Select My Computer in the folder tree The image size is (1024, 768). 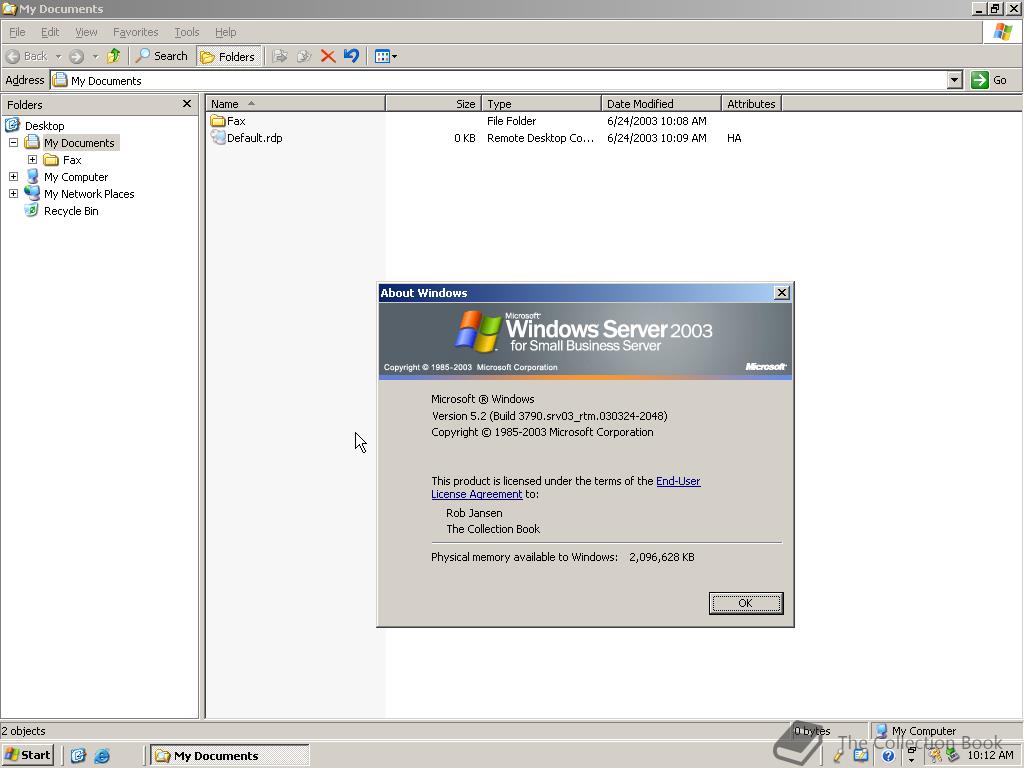click(76, 177)
